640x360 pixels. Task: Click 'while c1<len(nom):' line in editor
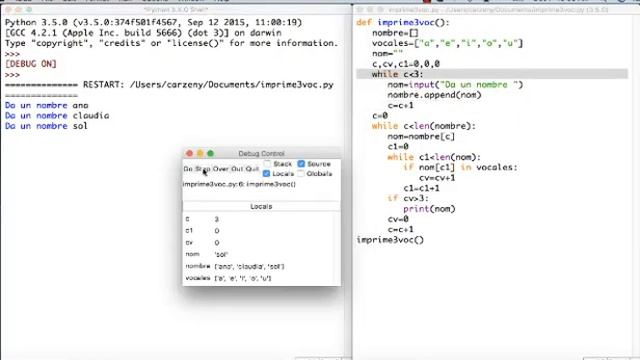pyautogui.click(x=434, y=157)
